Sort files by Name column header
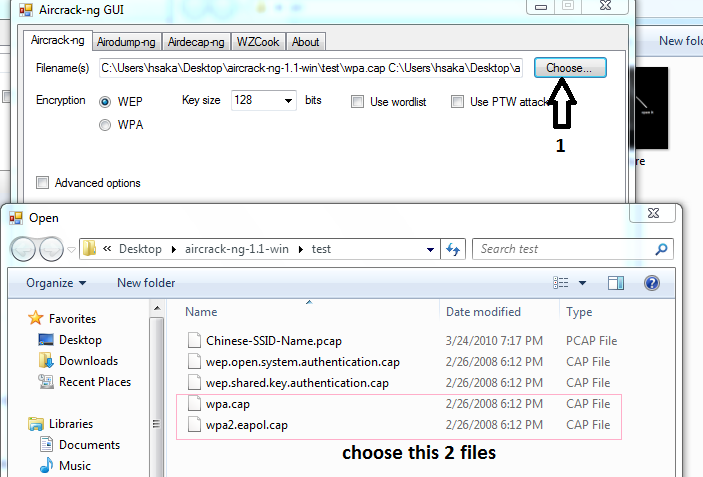 [201, 312]
